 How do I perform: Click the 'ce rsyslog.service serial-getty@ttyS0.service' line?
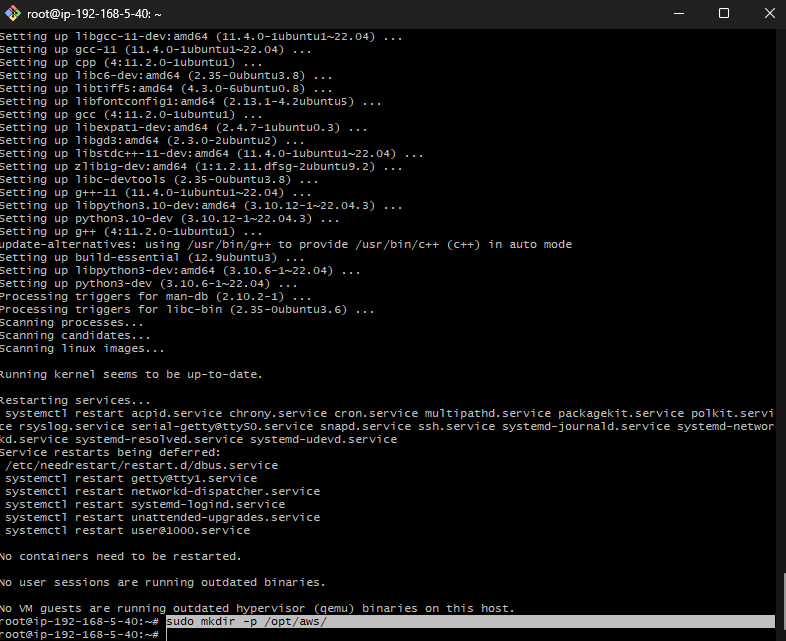pos(386,426)
